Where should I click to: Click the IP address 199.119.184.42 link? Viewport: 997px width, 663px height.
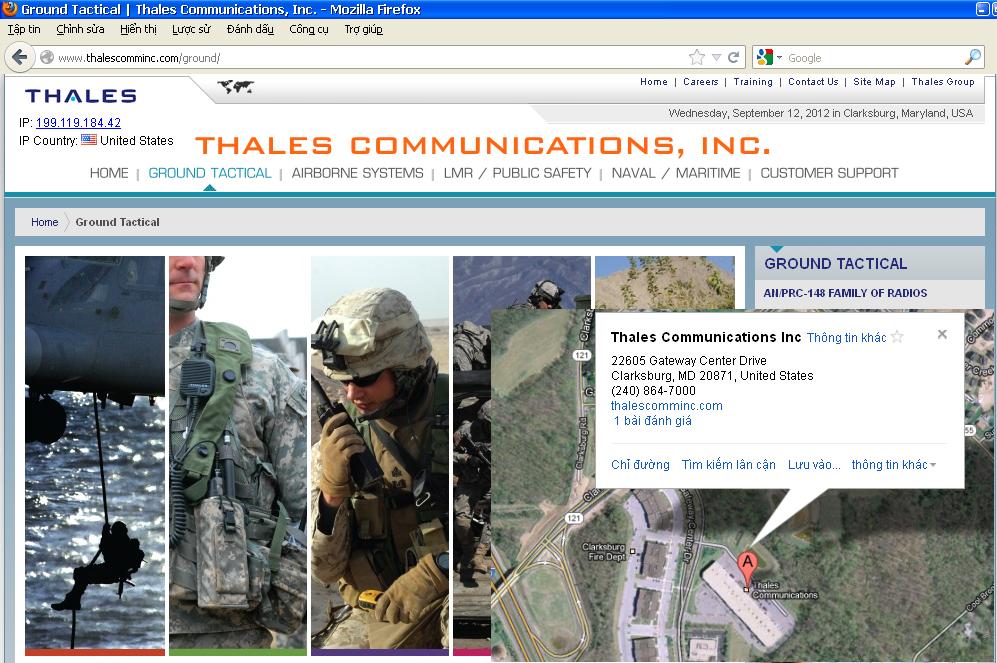click(78, 123)
